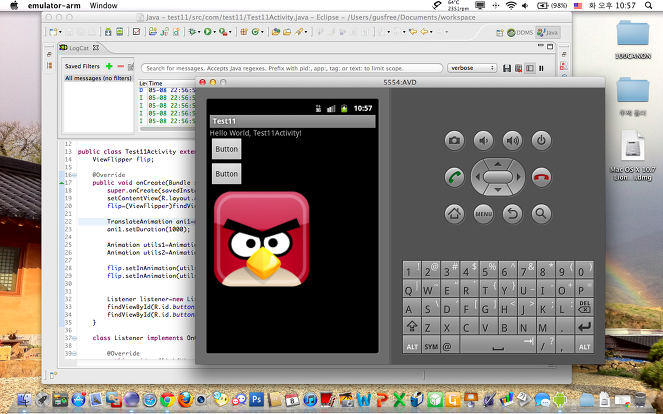Open the Debug button dropdown arrow

[x=199, y=32]
